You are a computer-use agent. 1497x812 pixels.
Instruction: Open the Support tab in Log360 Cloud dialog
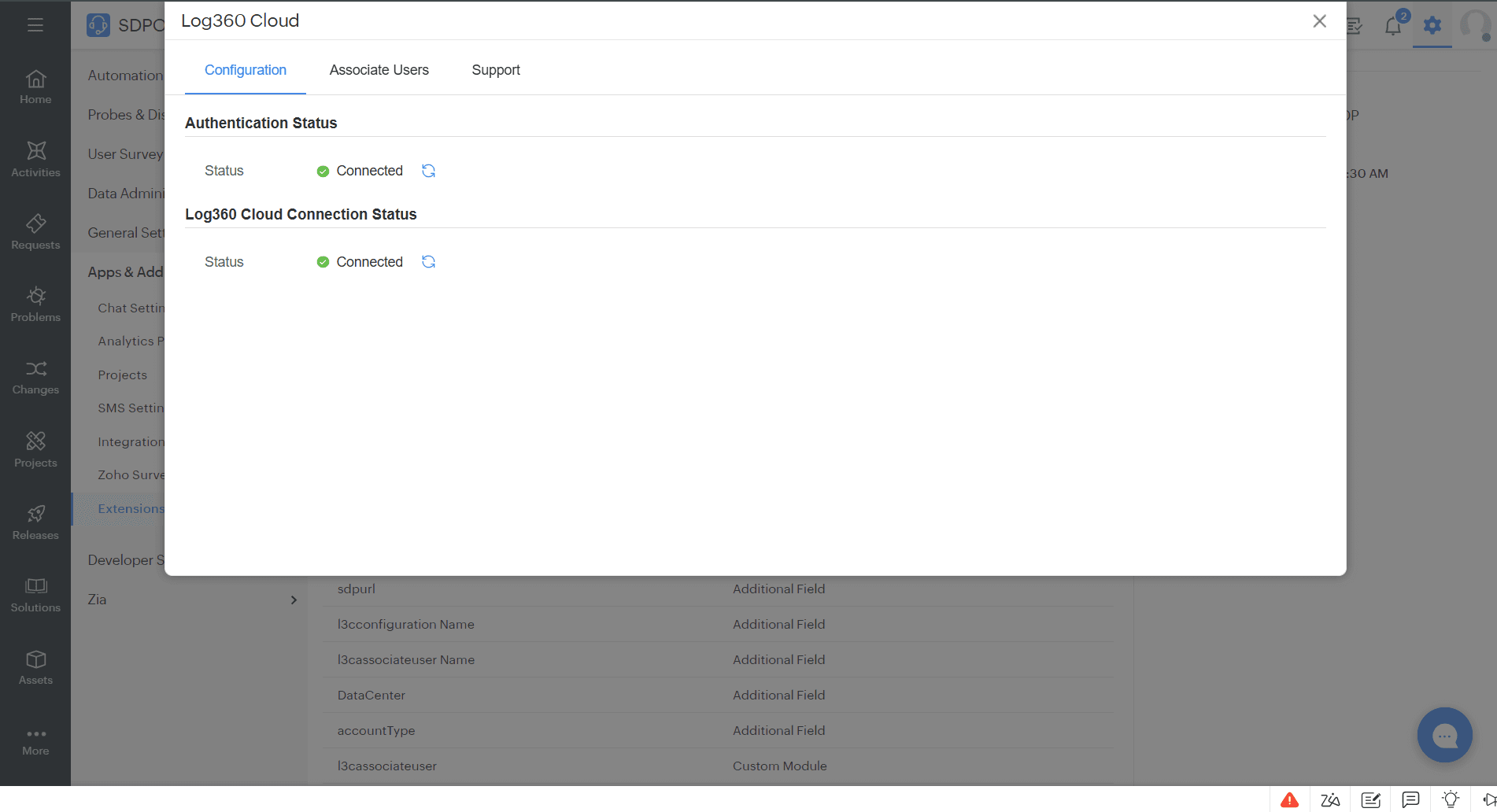click(x=495, y=70)
